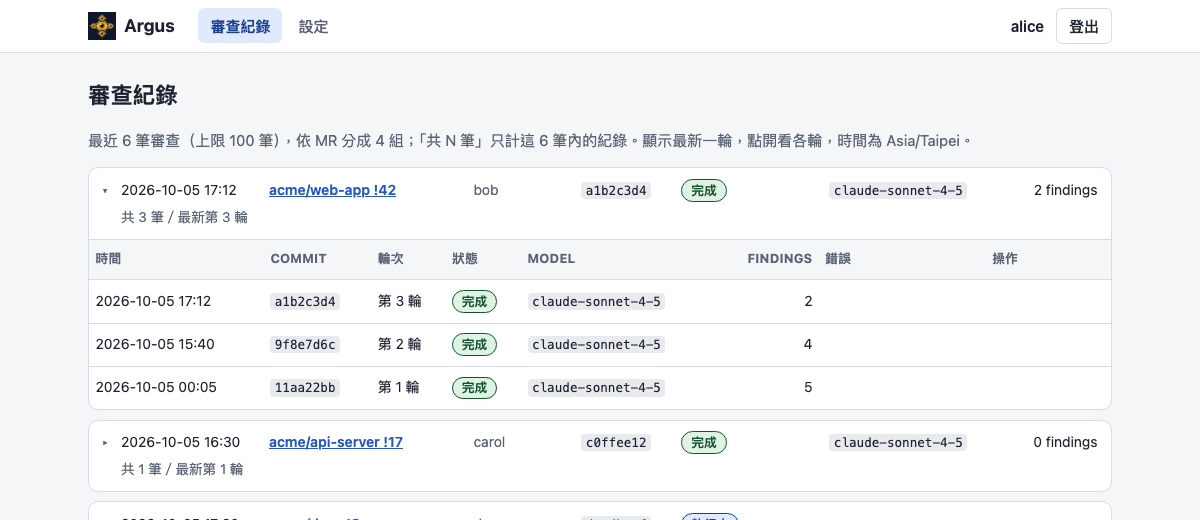Click the 狀態 column header
1200x520 pixels.
[x=465, y=258]
